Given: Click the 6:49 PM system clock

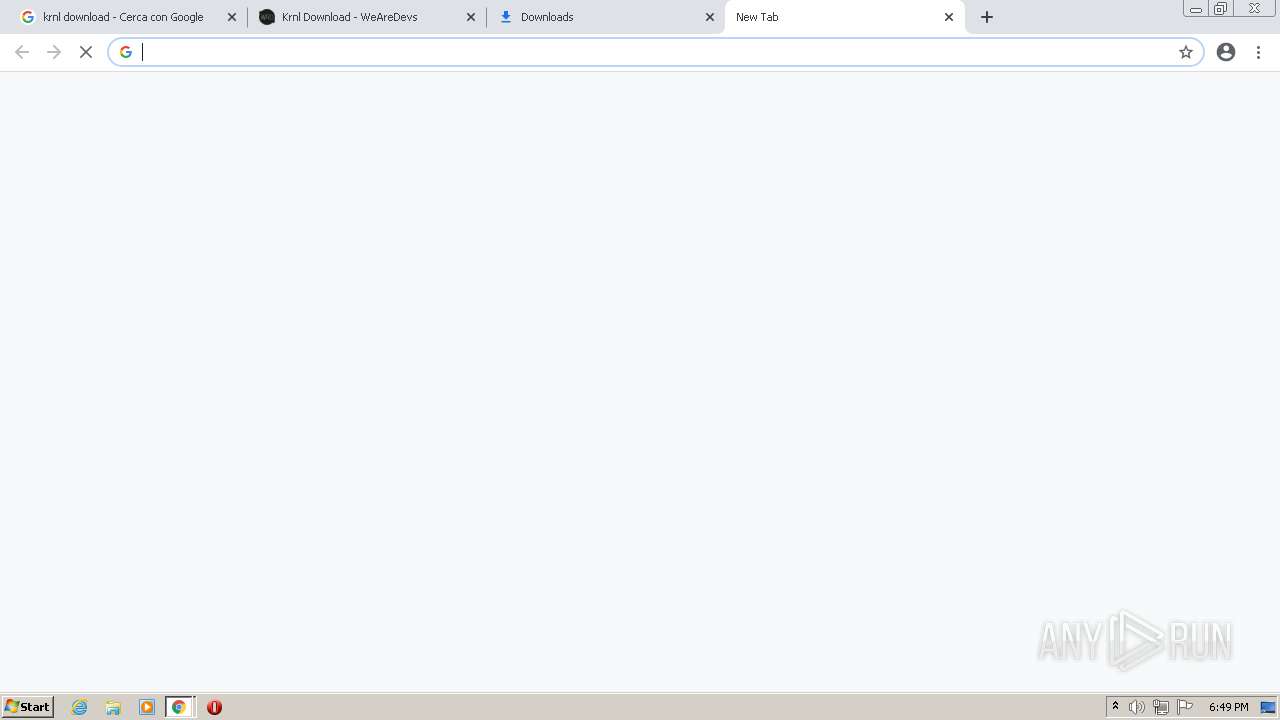Looking at the screenshot, I should (x=1228, y=707).
